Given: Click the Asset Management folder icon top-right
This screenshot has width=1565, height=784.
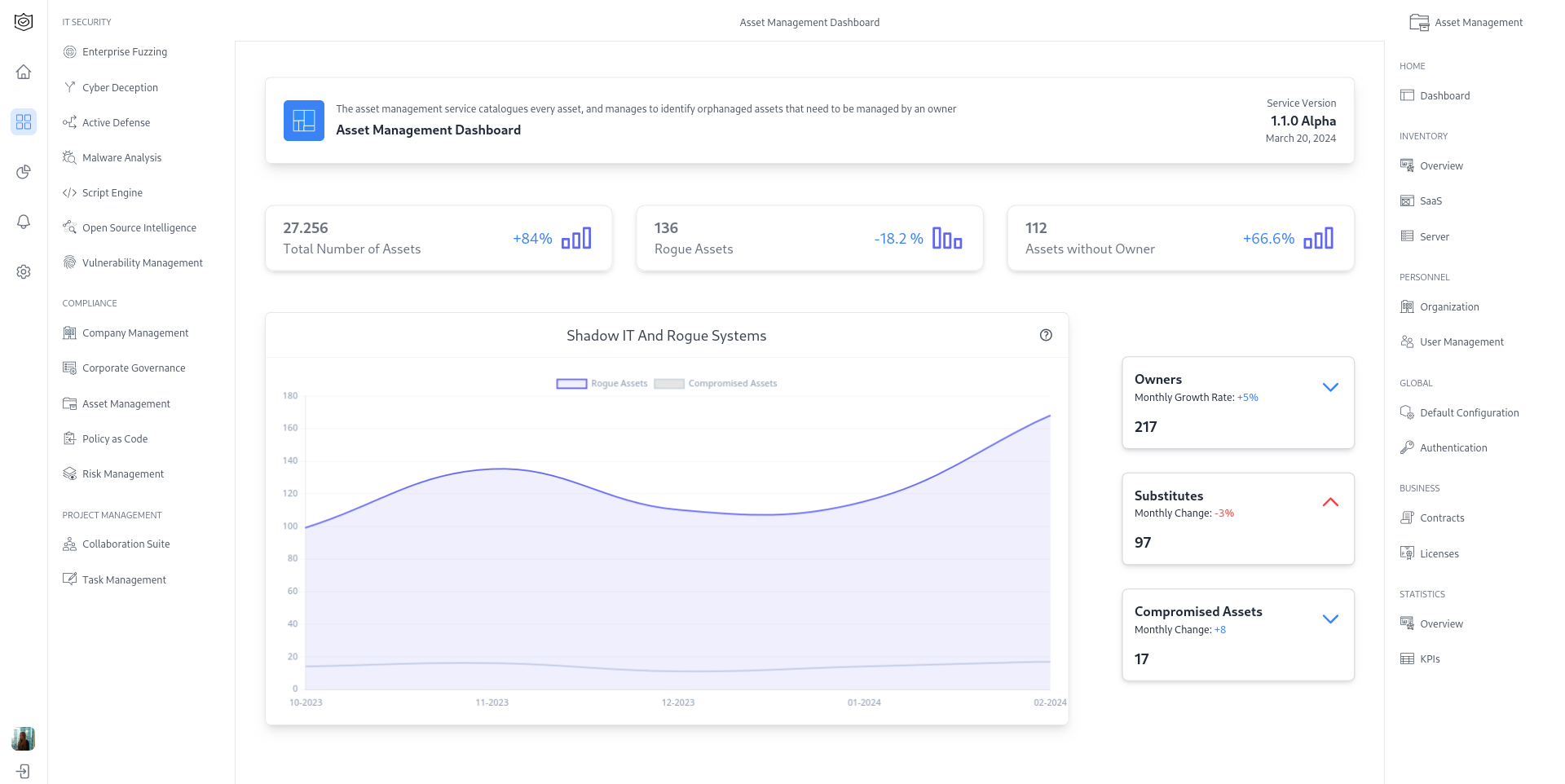Looking at the screenshot, I should [x=1419, y=22].
